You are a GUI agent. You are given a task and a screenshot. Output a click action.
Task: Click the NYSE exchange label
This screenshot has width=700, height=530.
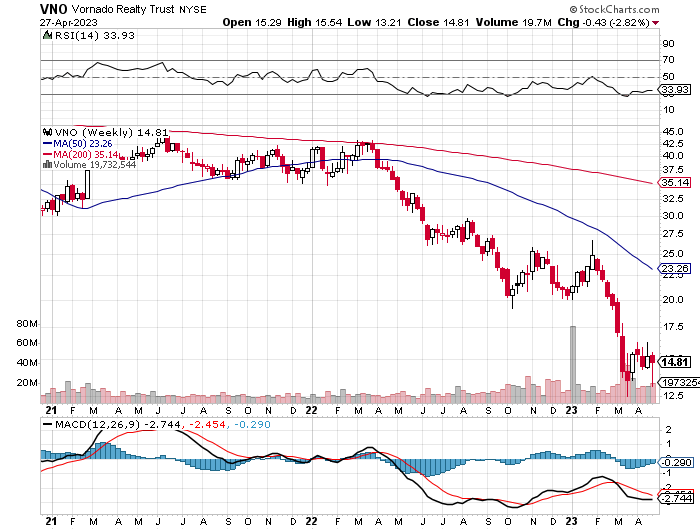[193, 10]
